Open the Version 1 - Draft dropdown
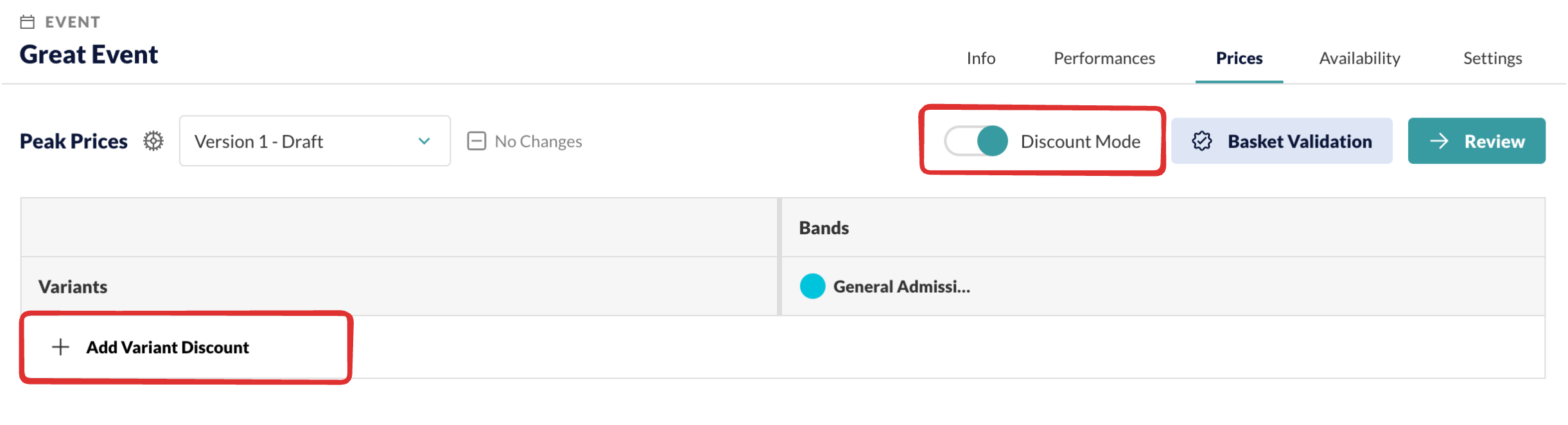 tap(315, 141)
